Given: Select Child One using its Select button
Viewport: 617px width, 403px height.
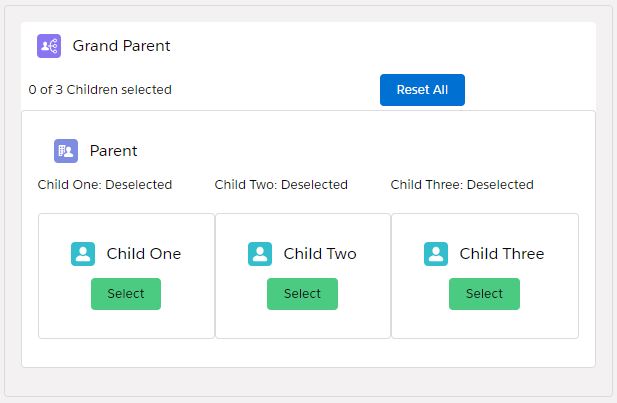Looking at the screenshot, I should click(126, 294).
